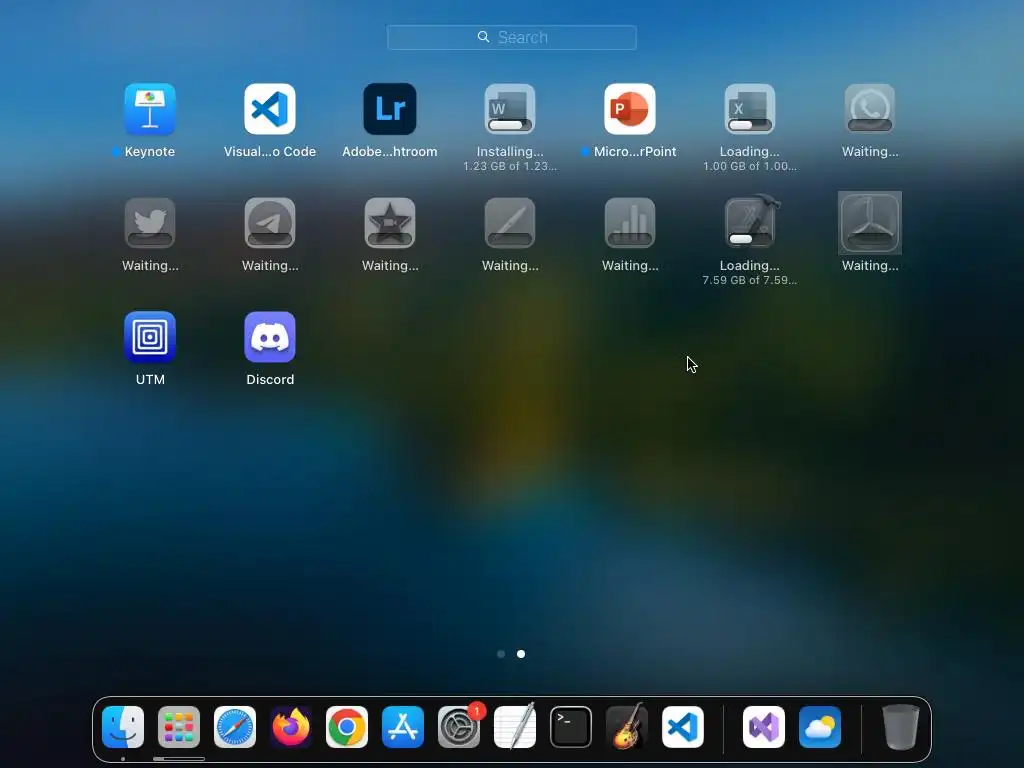The width and height of the screenshot is (1024, 768).
Task: Click the waiting Twitter icon
Action: (x=150, y=223)
